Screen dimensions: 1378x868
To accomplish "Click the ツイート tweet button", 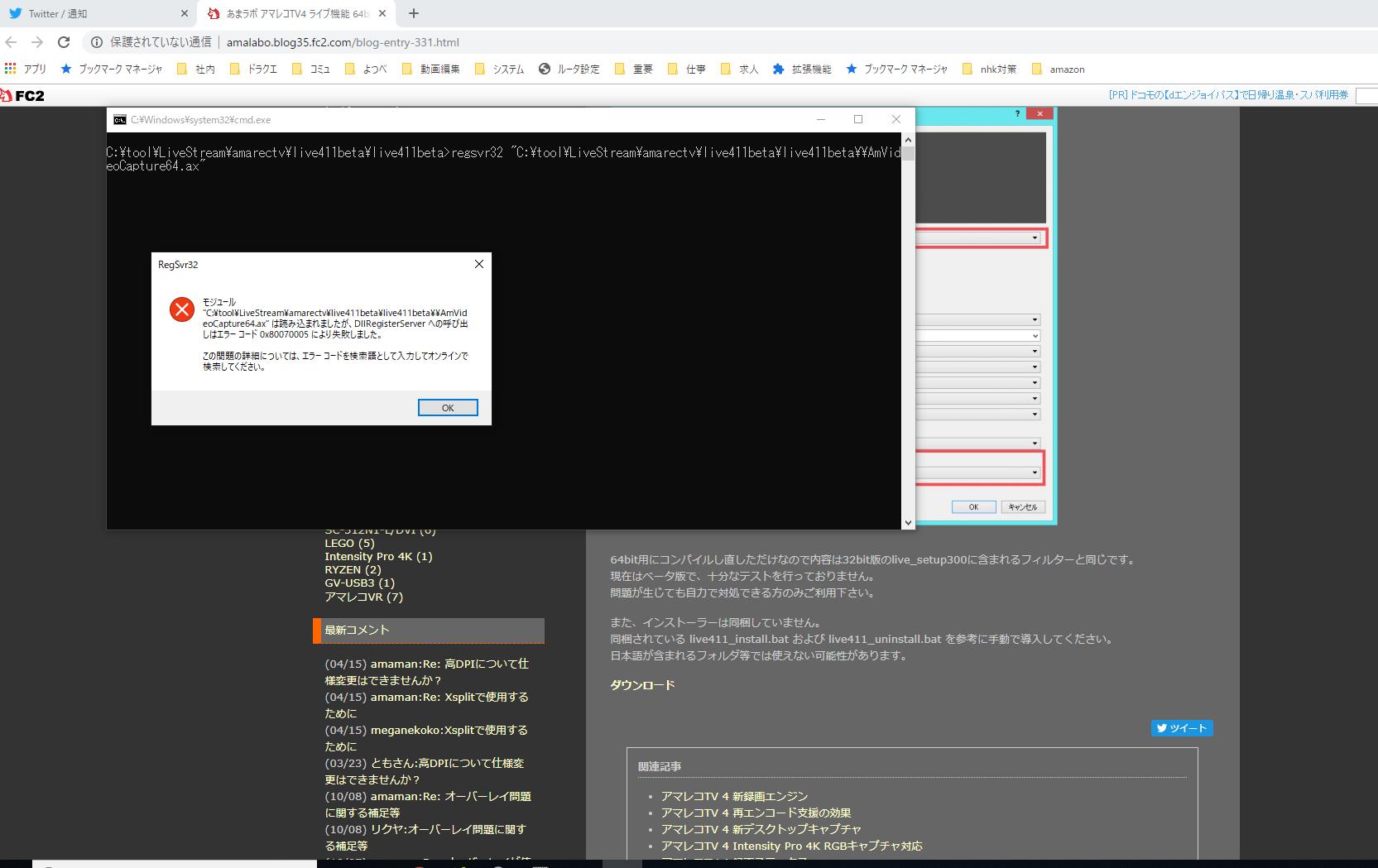I will pyautogui.click(x=1182, y=728).
